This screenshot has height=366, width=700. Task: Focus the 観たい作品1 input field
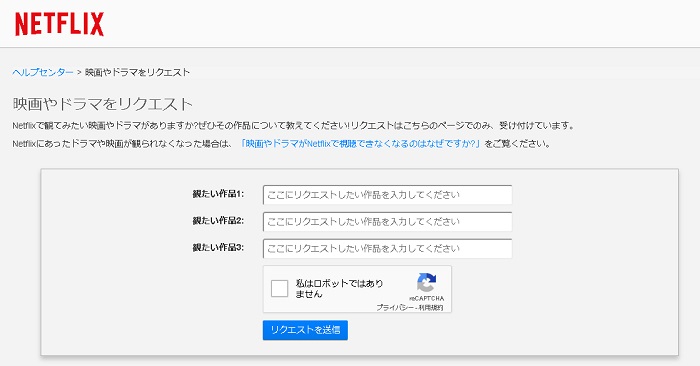388,195
